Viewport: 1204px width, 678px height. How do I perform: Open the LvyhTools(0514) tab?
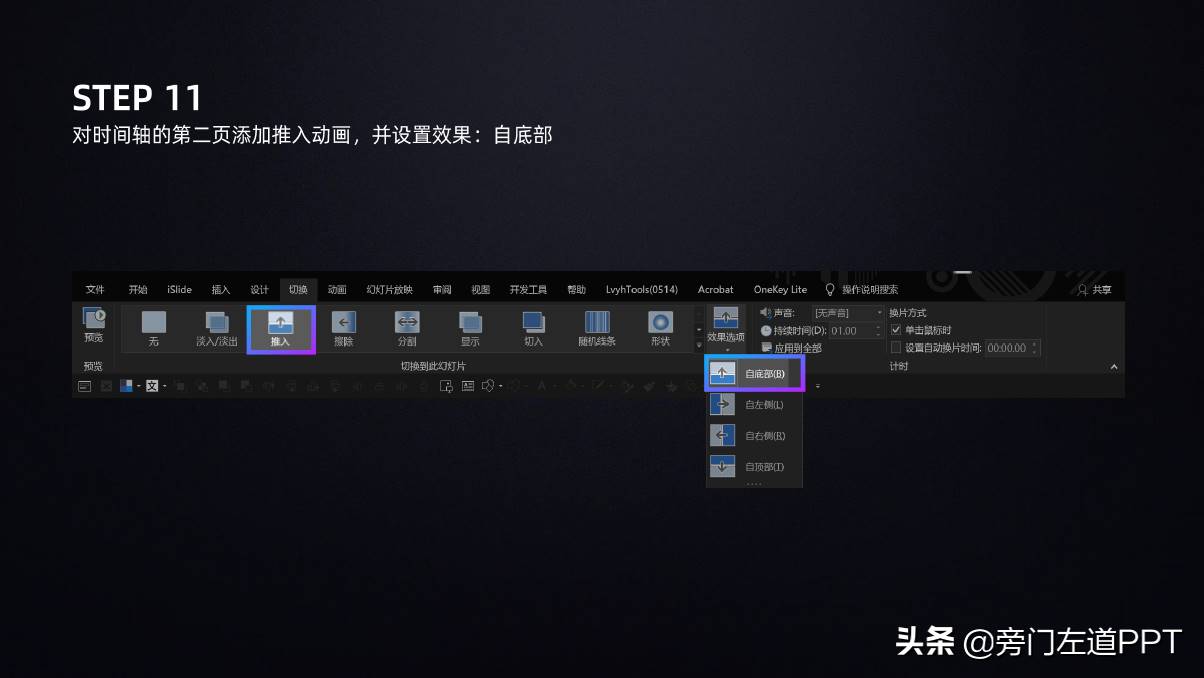click(642, 289)
